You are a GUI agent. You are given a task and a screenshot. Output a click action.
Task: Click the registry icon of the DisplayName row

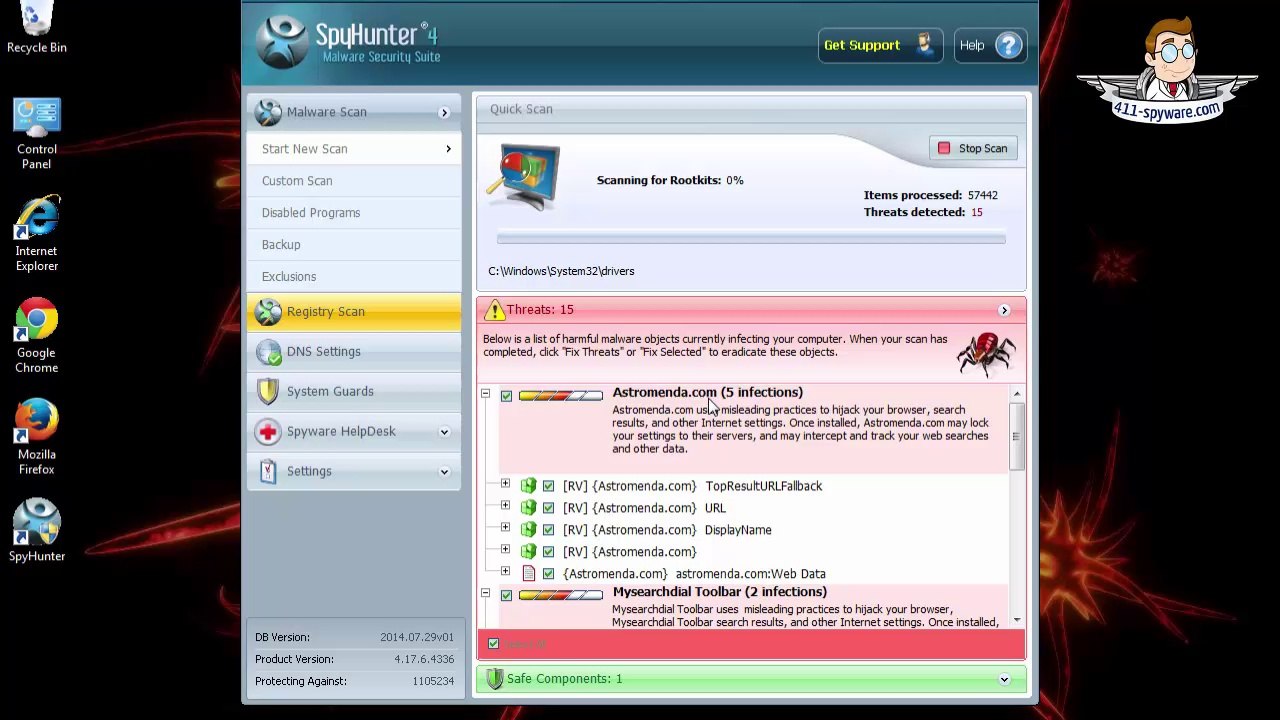[528, 530]
